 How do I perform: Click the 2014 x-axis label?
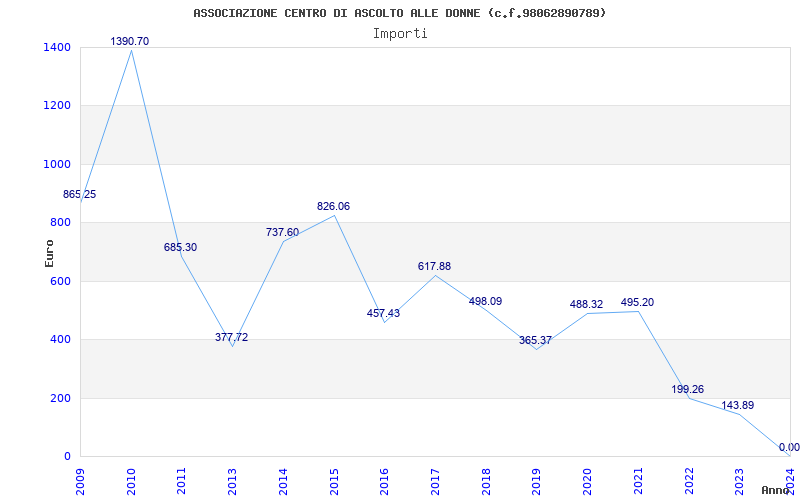tap(283, 482)
